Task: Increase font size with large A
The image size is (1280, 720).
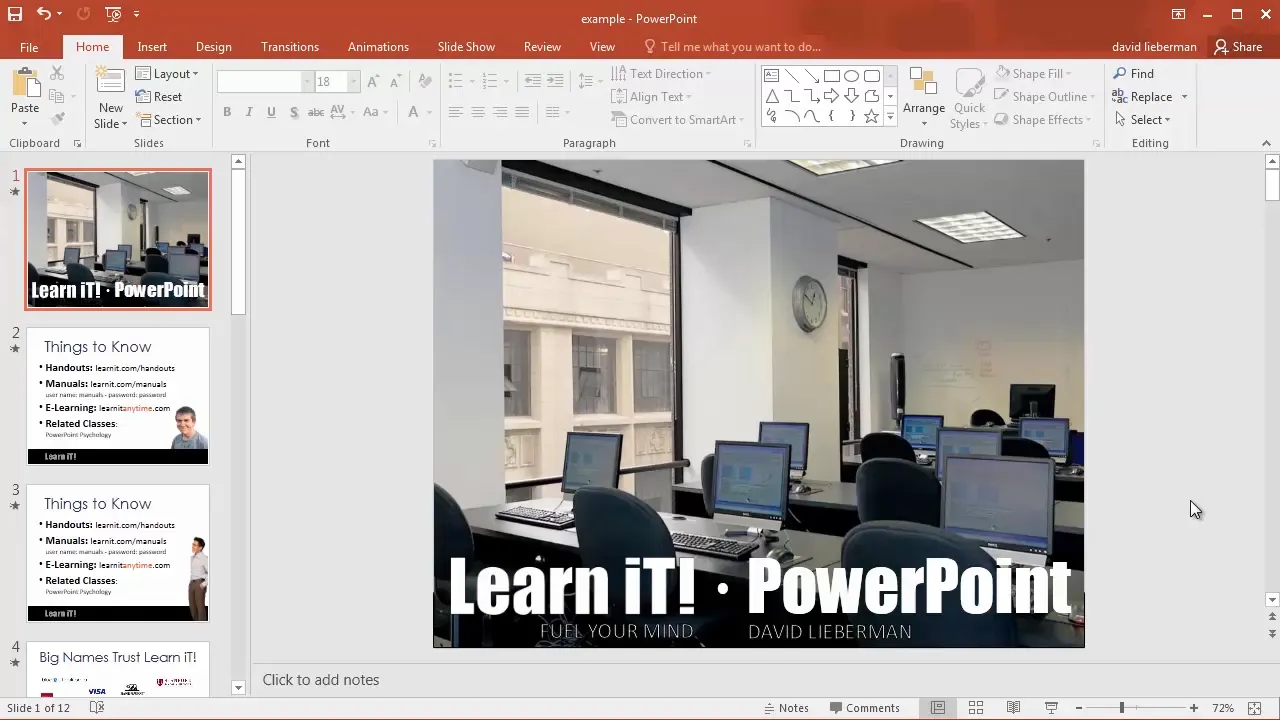Action: pyautogui.click(x=373, y=81)
